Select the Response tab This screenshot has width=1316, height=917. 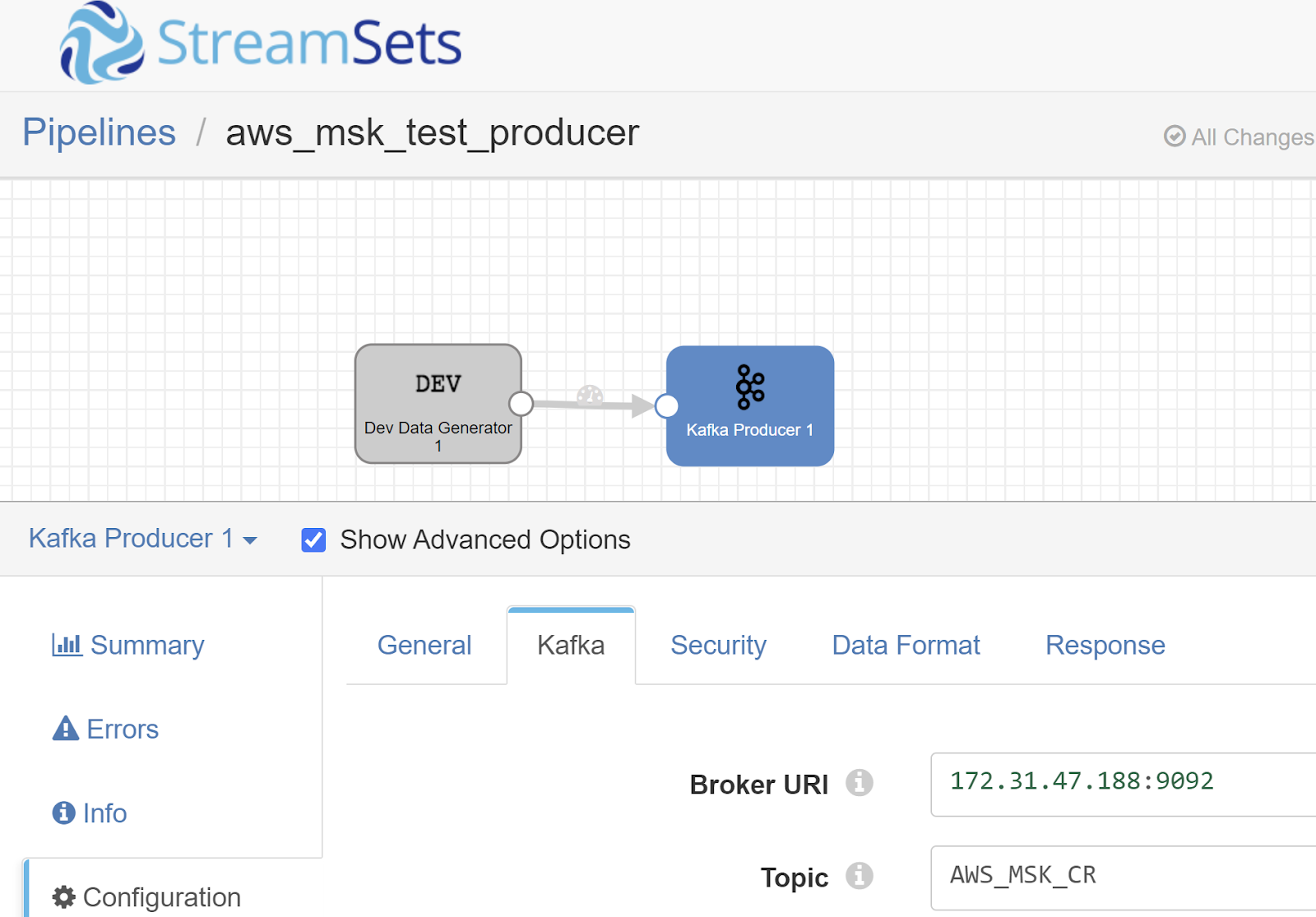(x=1105, y=645)
